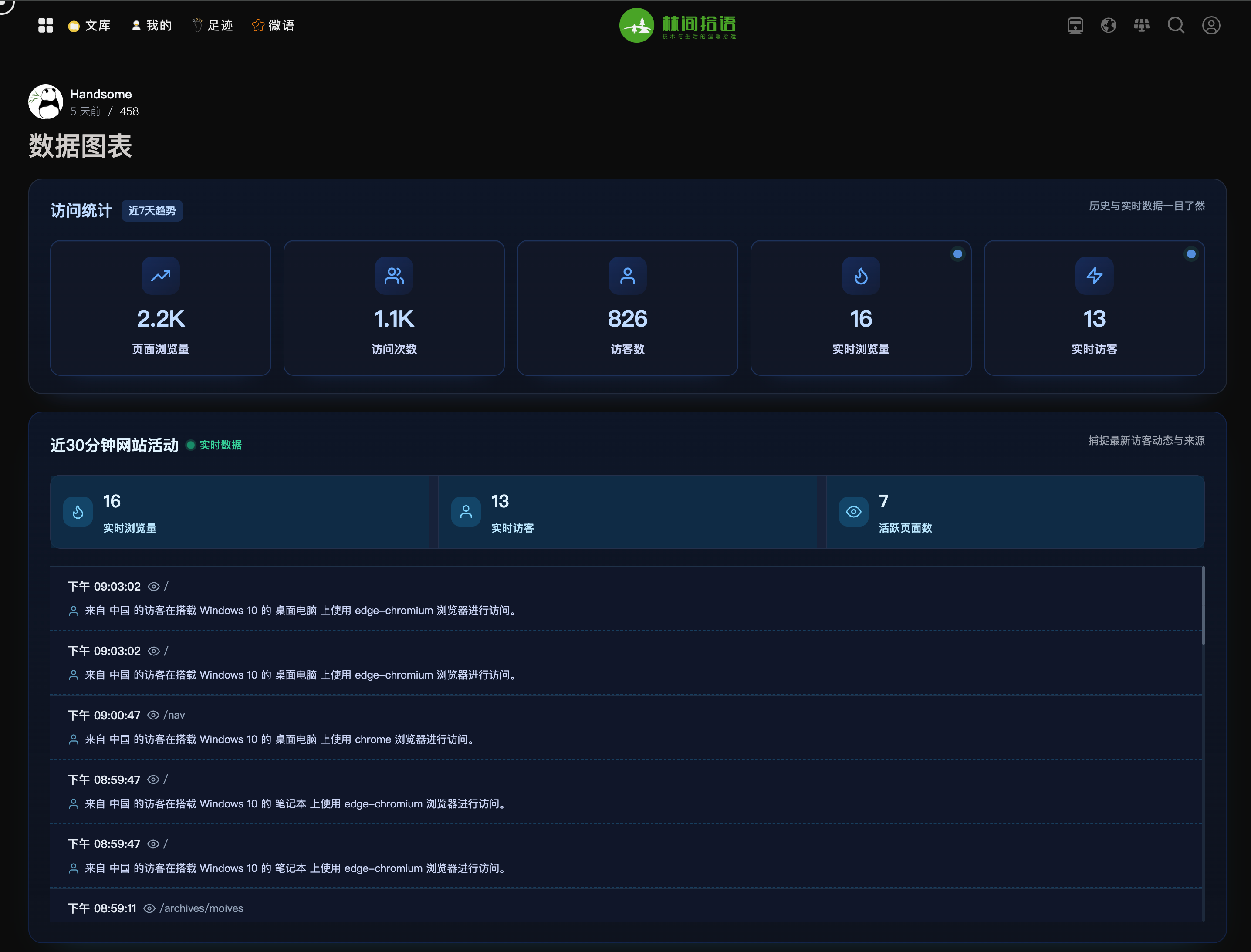Open the user account icon
Screen dimensions: 1251x952
coord(1211,26)
